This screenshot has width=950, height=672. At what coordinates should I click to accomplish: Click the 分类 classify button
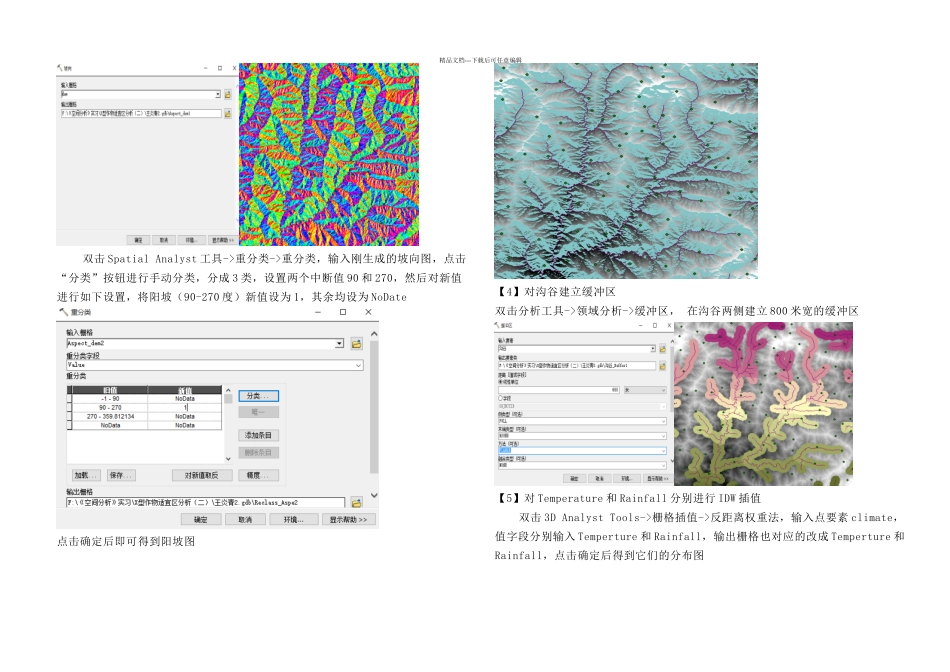(x=258, y=396)
